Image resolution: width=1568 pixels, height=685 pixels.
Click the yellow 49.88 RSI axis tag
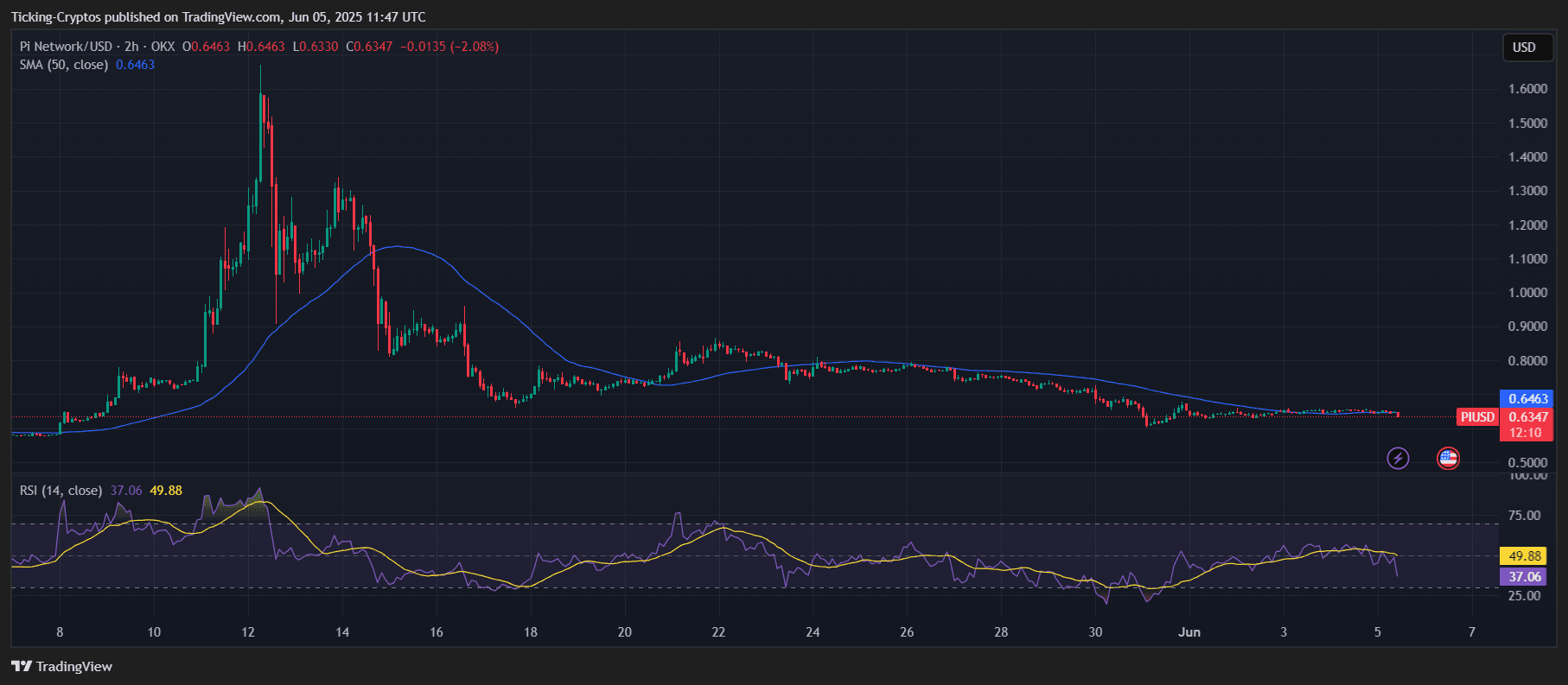[1524, 556]
